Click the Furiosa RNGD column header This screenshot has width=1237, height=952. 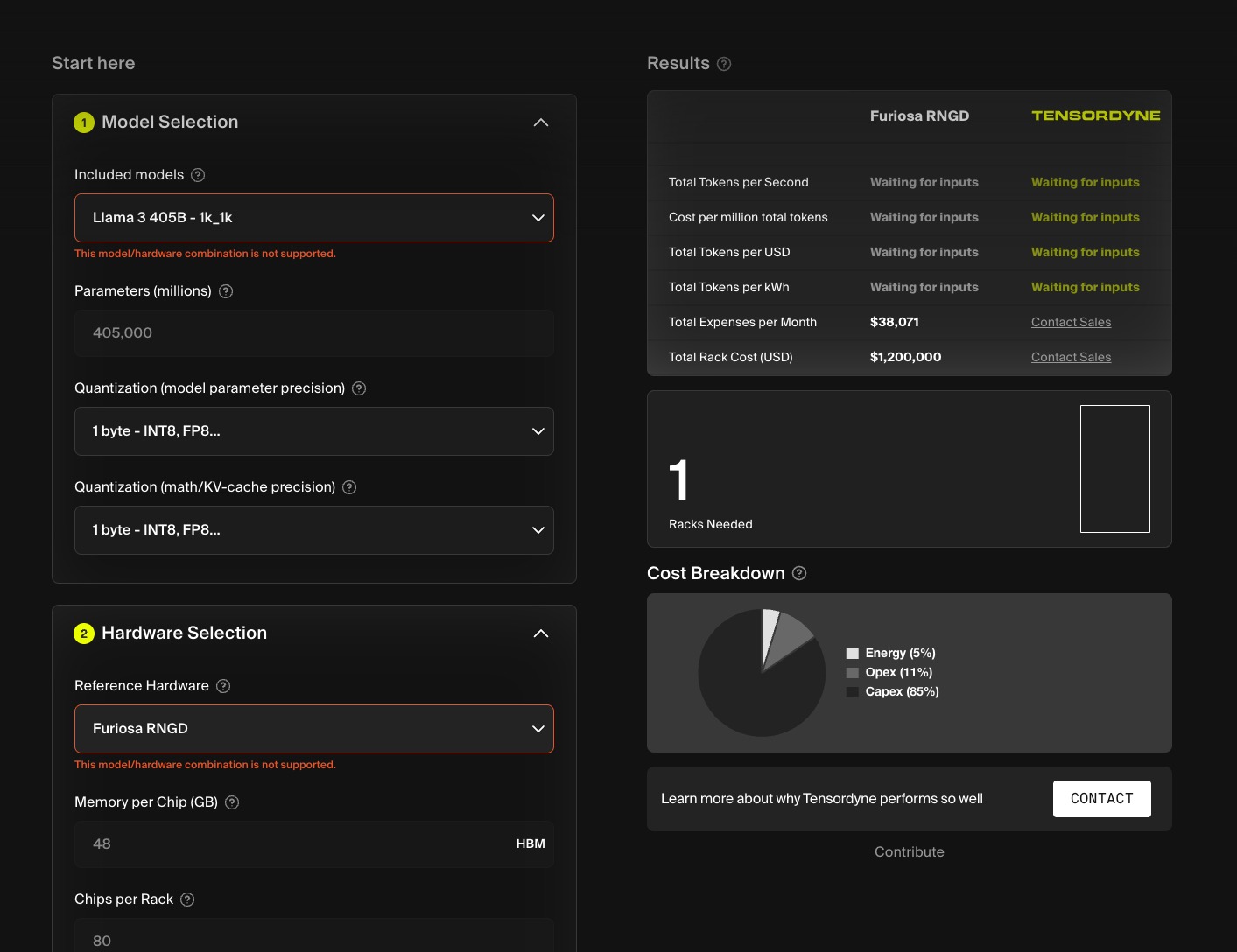coord(919,115)
